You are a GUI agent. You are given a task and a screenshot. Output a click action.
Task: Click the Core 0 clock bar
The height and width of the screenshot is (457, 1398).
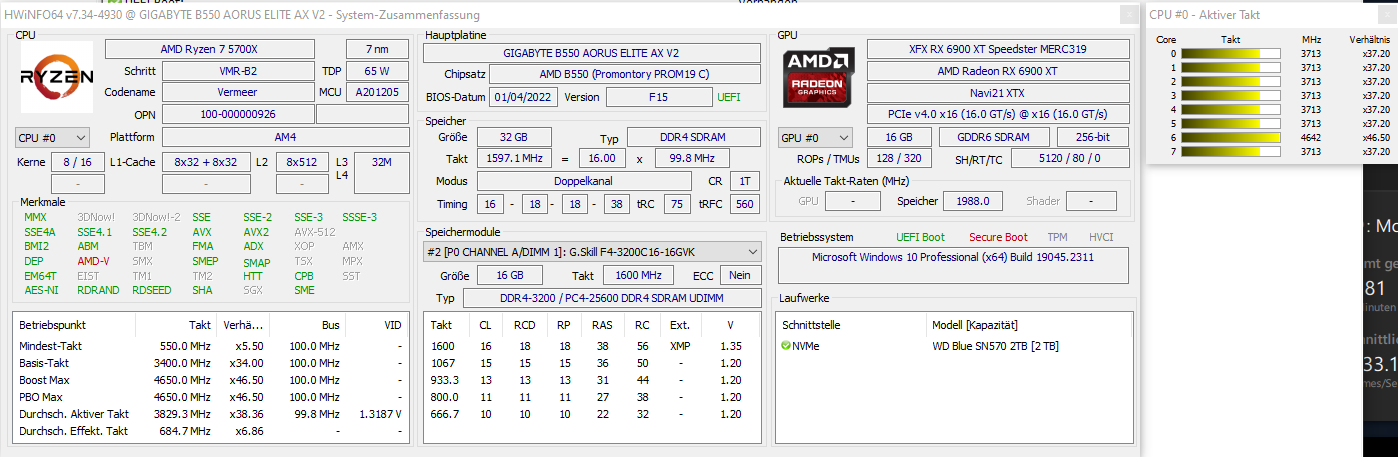click(x=1231, y=53)
